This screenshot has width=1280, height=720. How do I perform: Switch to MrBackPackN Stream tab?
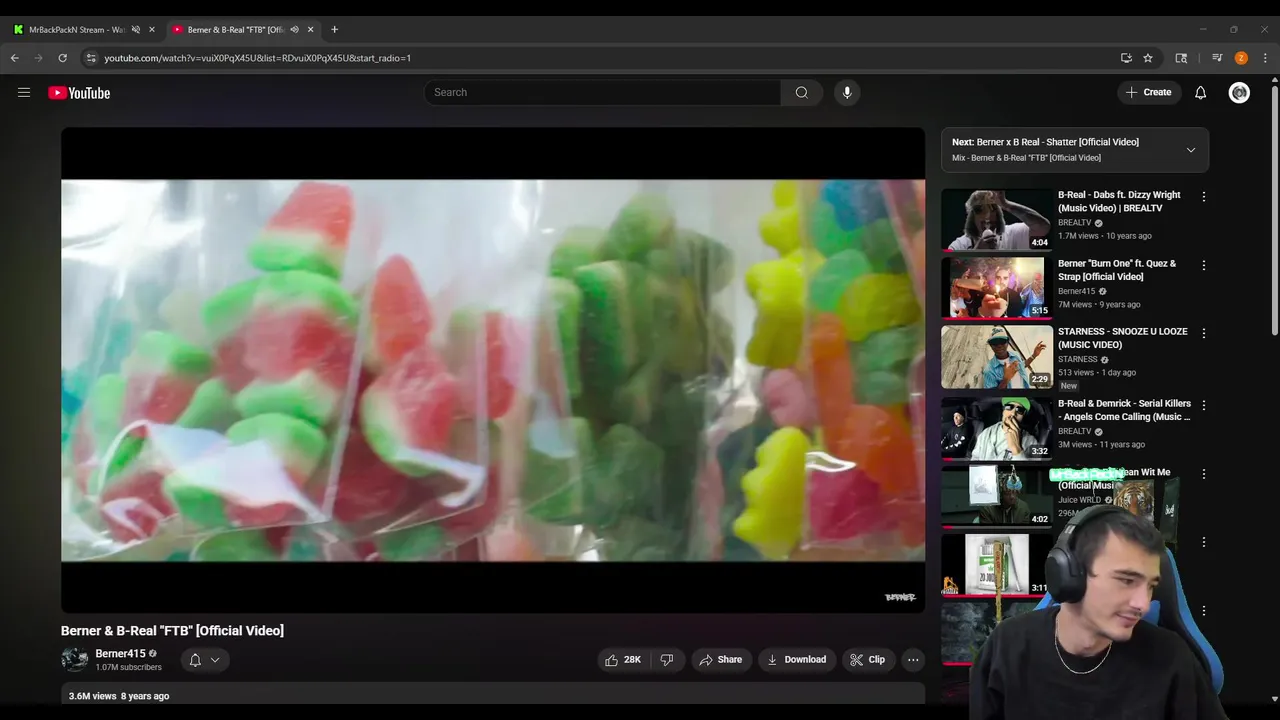coord(76,30)
